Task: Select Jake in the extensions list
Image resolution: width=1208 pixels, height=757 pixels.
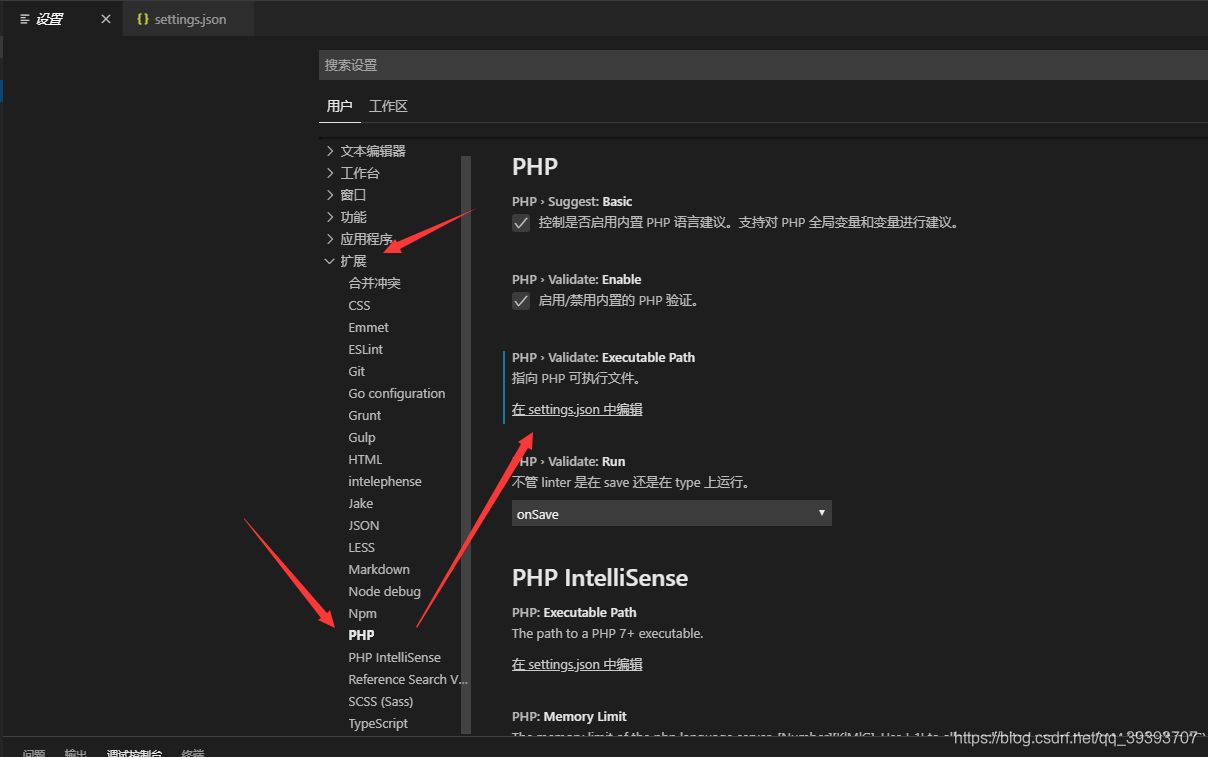Action: pos(360,503)
